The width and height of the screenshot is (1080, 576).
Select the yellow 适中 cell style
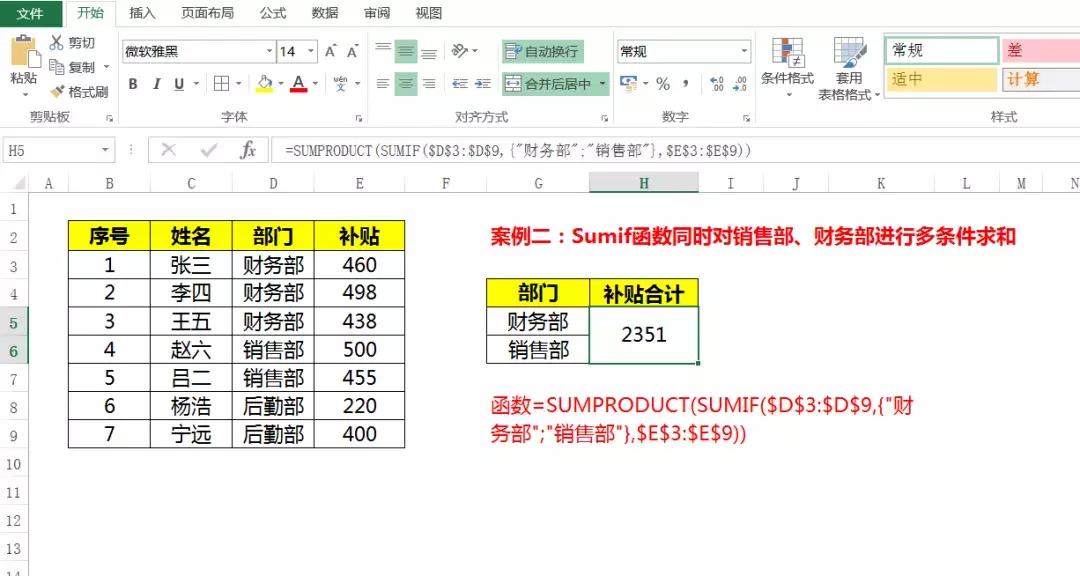tap(938, 78)
